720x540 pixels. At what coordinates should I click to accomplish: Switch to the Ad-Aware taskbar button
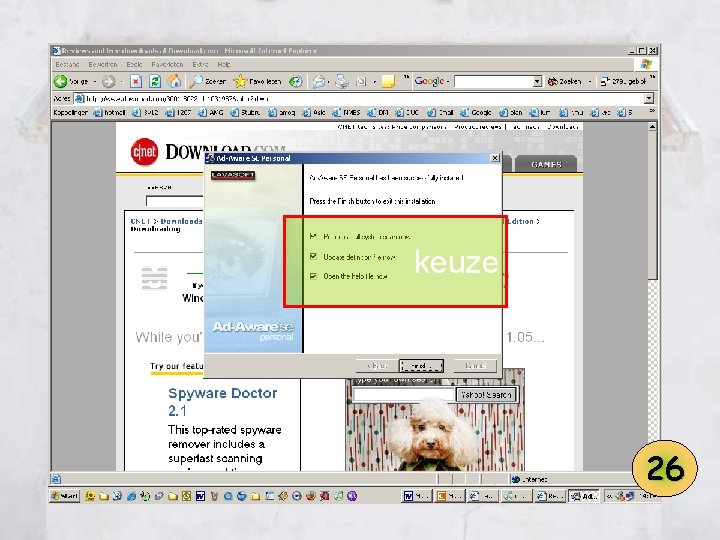pyautogui.click(x=584, y=496)
